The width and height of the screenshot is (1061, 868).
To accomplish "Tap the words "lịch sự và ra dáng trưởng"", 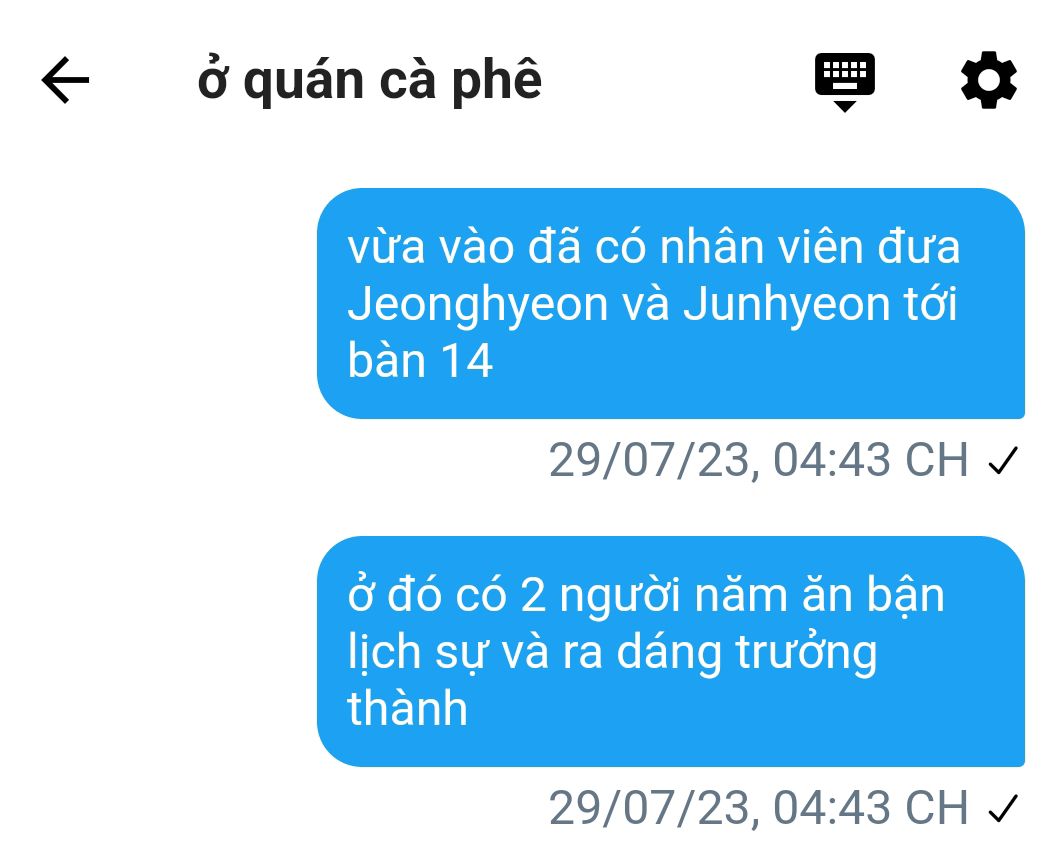I will click(x=612, y=653).
